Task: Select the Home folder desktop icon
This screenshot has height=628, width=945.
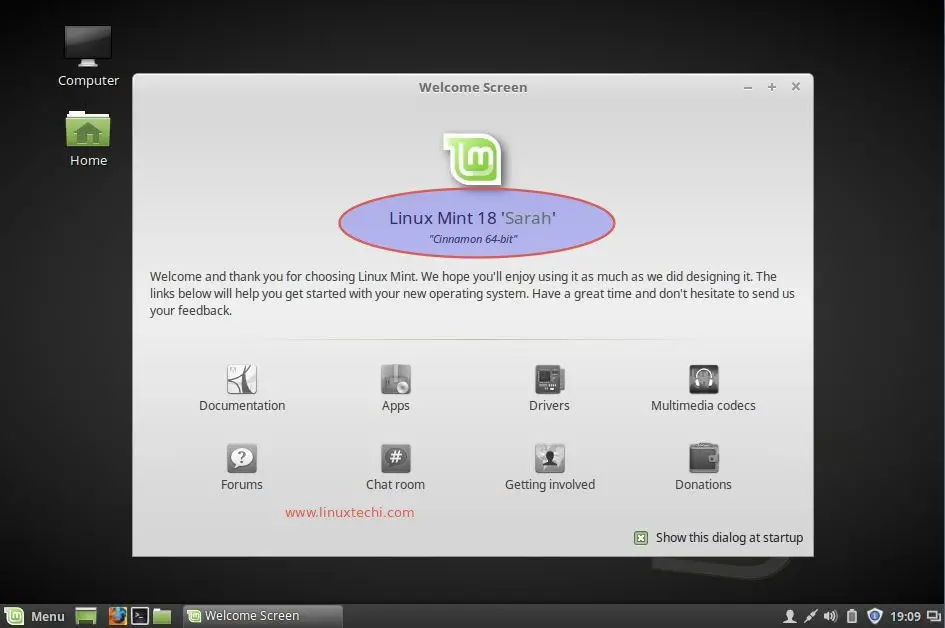Action: [88, 128]
